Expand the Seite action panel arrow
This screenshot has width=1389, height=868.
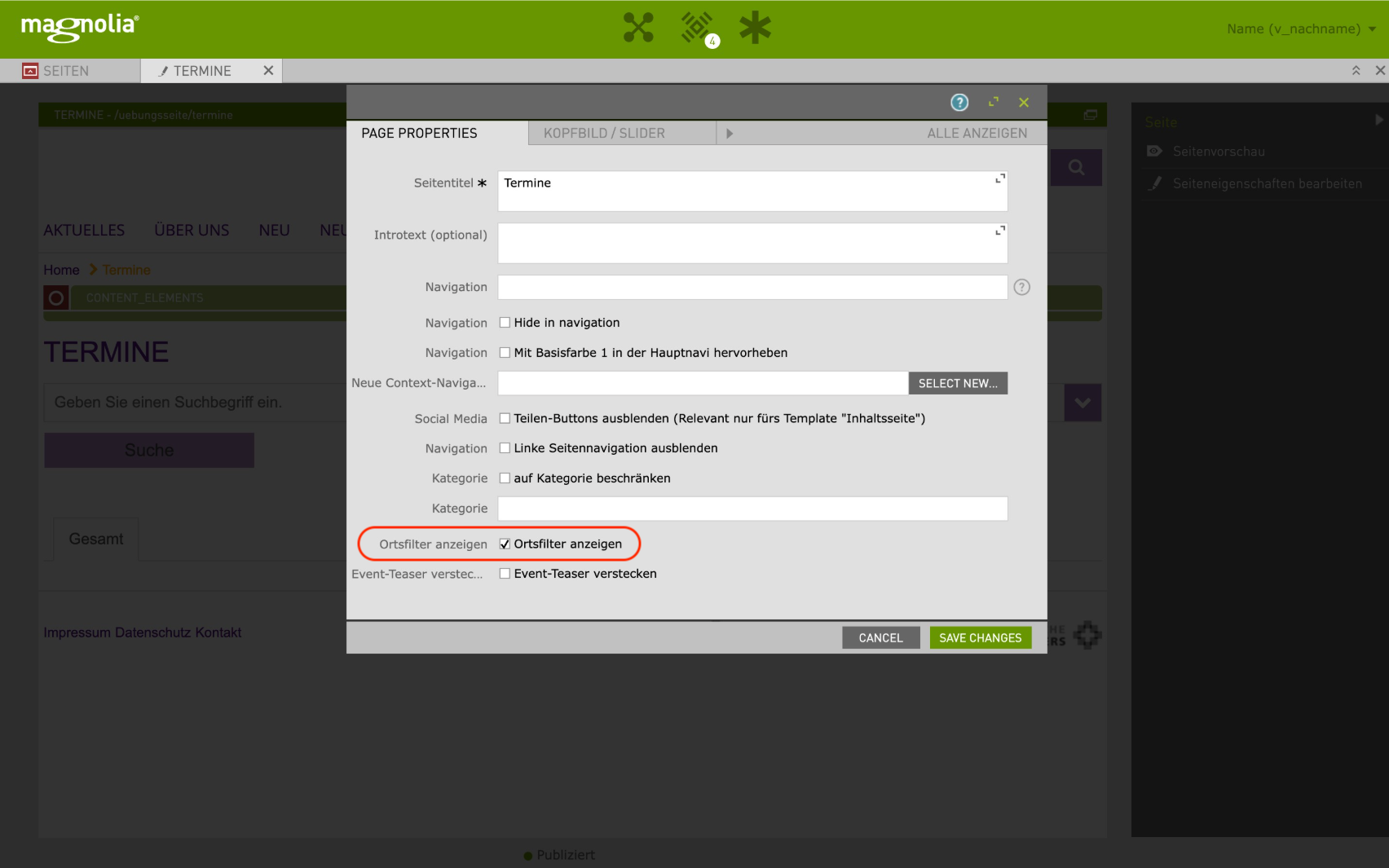click(1378, 120)
